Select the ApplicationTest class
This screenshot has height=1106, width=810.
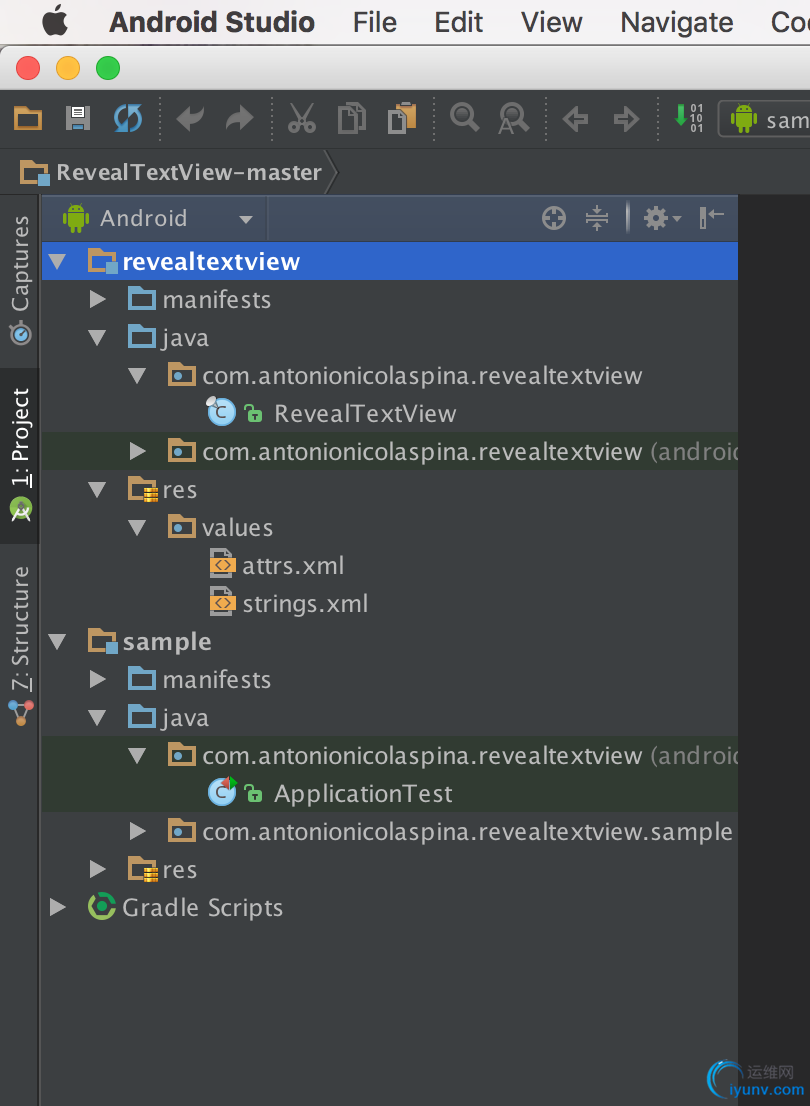362,794
